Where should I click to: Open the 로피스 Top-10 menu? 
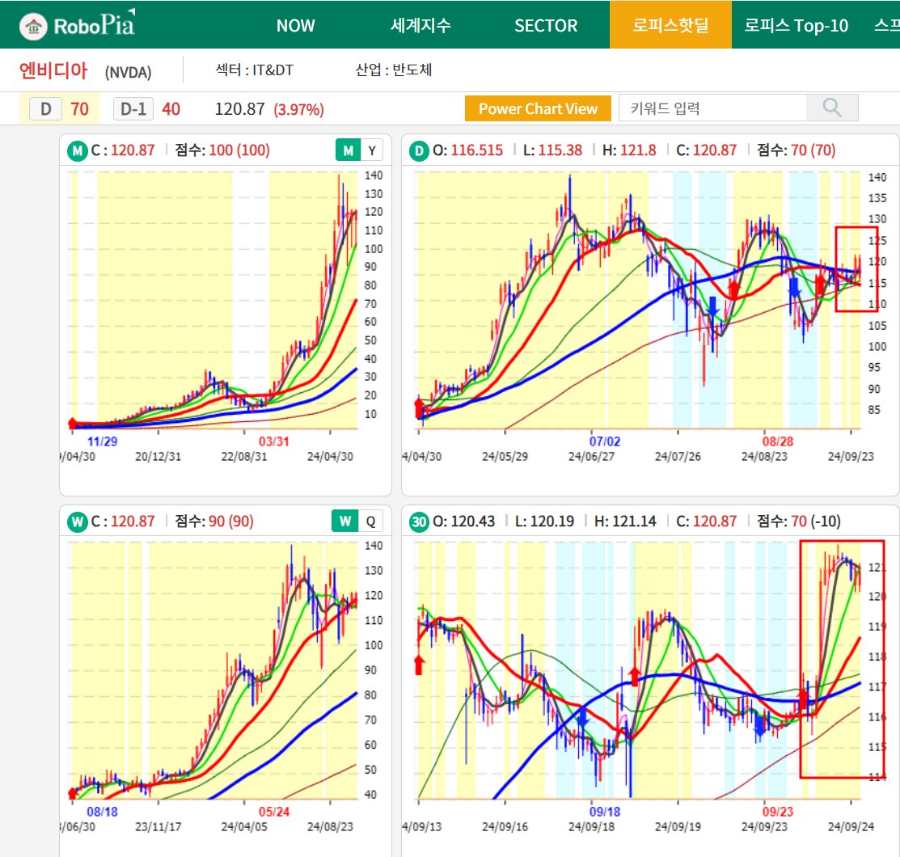796,26
